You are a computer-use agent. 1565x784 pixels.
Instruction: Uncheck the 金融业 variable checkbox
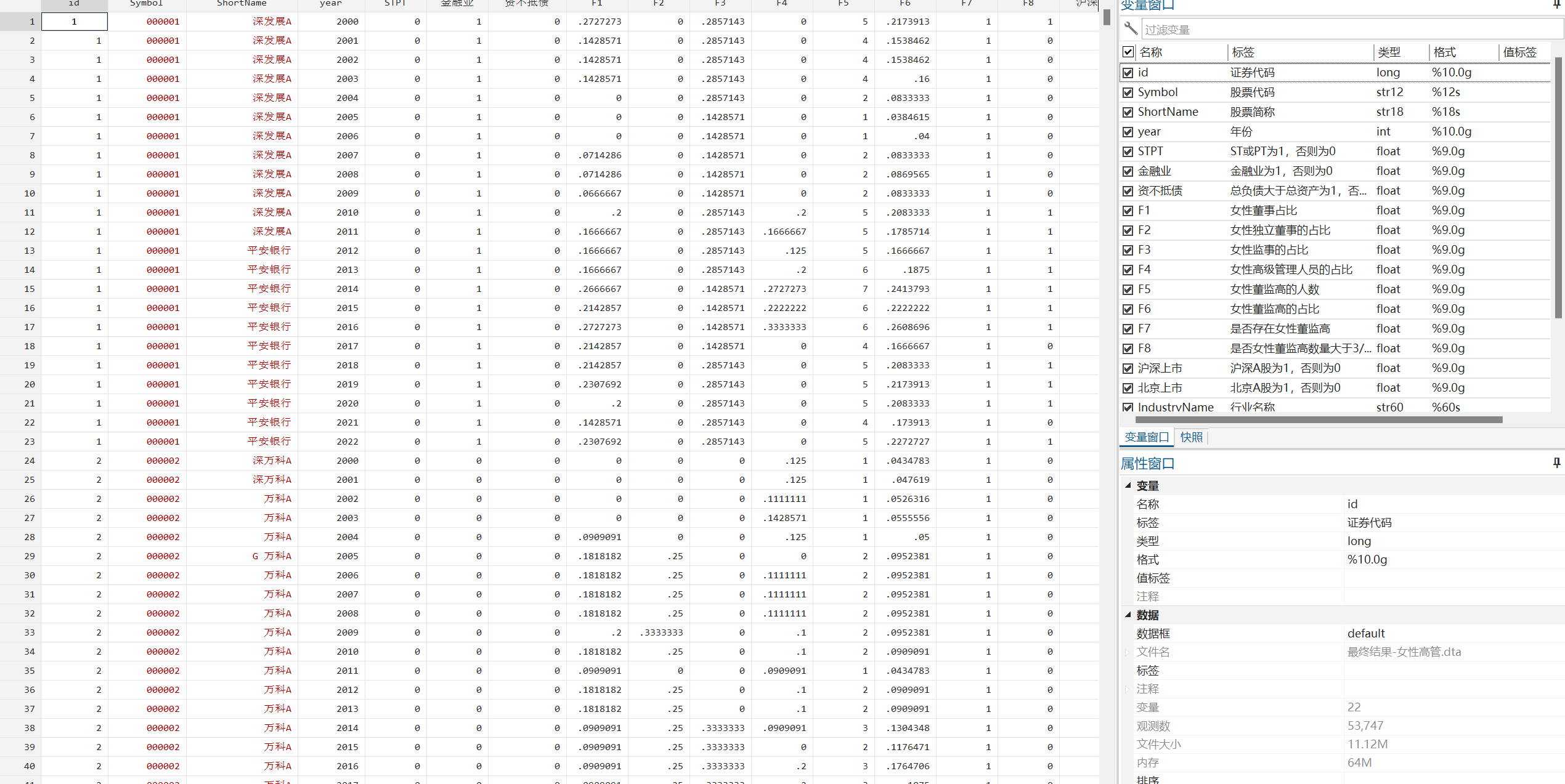click(1128, 171)
